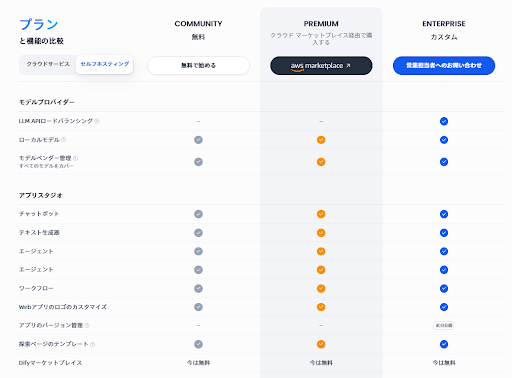Image resolution: width=512 pixels, height=378 pixels.
Task: Click the blue Enterprise checkmark for LLM APIロードバランシング
Action: 444,121
